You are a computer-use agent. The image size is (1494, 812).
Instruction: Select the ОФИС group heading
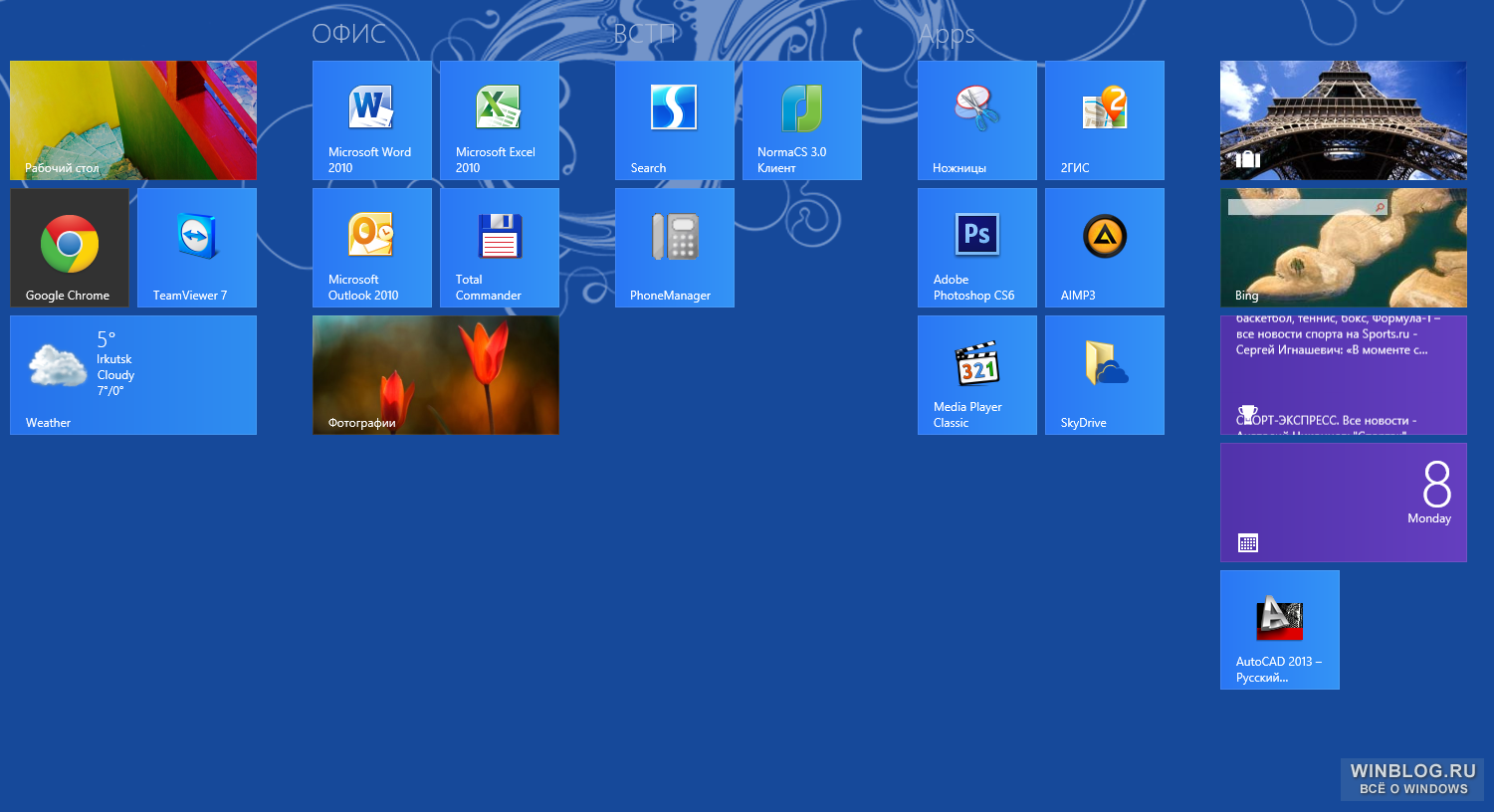pos(349,34)
